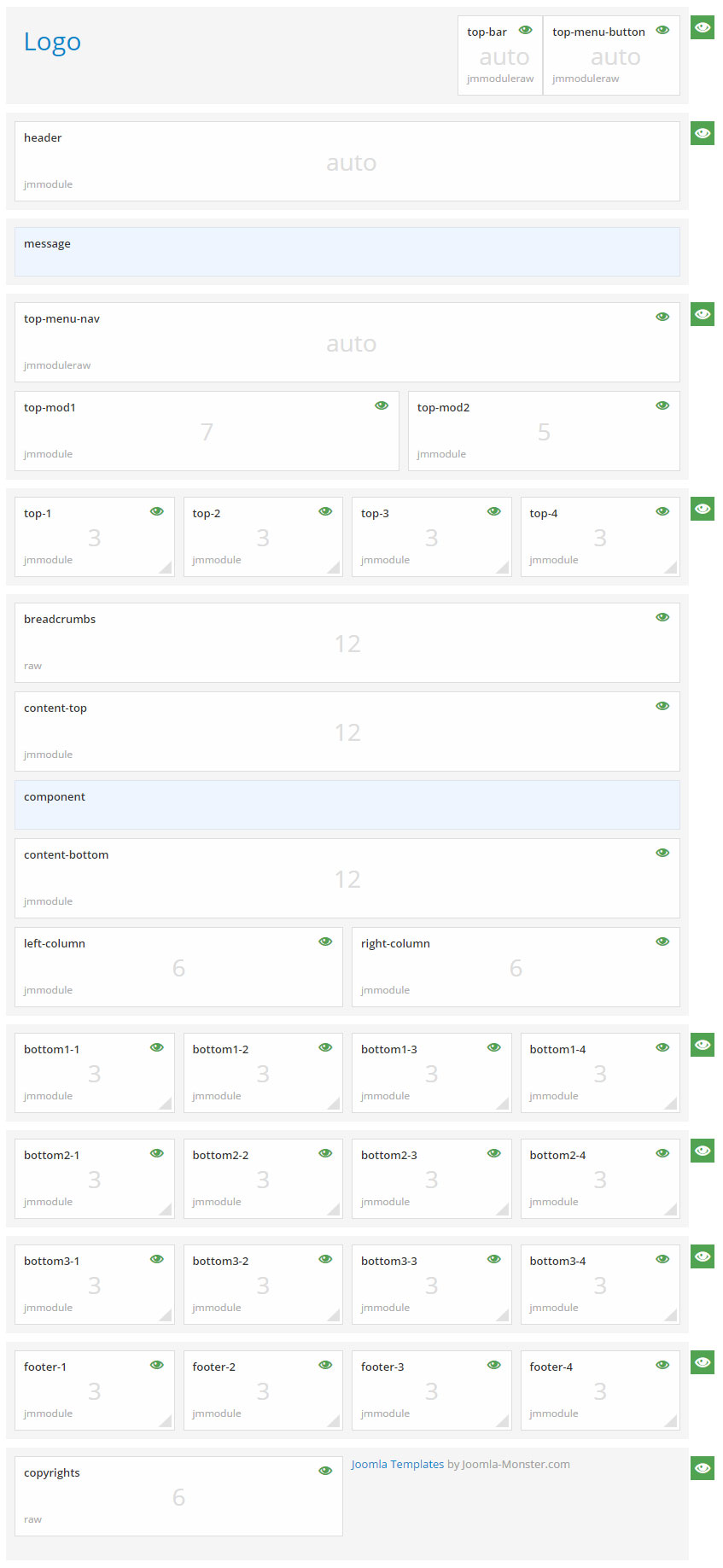Screen dimensions: 723x1568
Task: Click eye icon in breadcrumbs block
Action: pyautogui.click(x=662, y=617)
